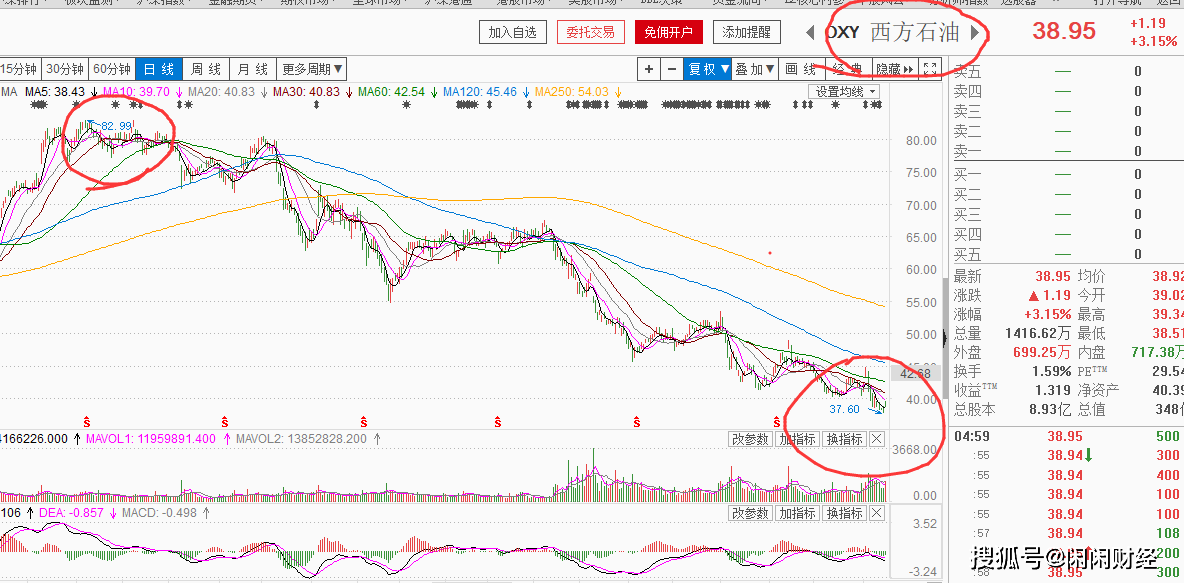
Task: Zoom in the chart with the plus button
Action: (649, 69)
